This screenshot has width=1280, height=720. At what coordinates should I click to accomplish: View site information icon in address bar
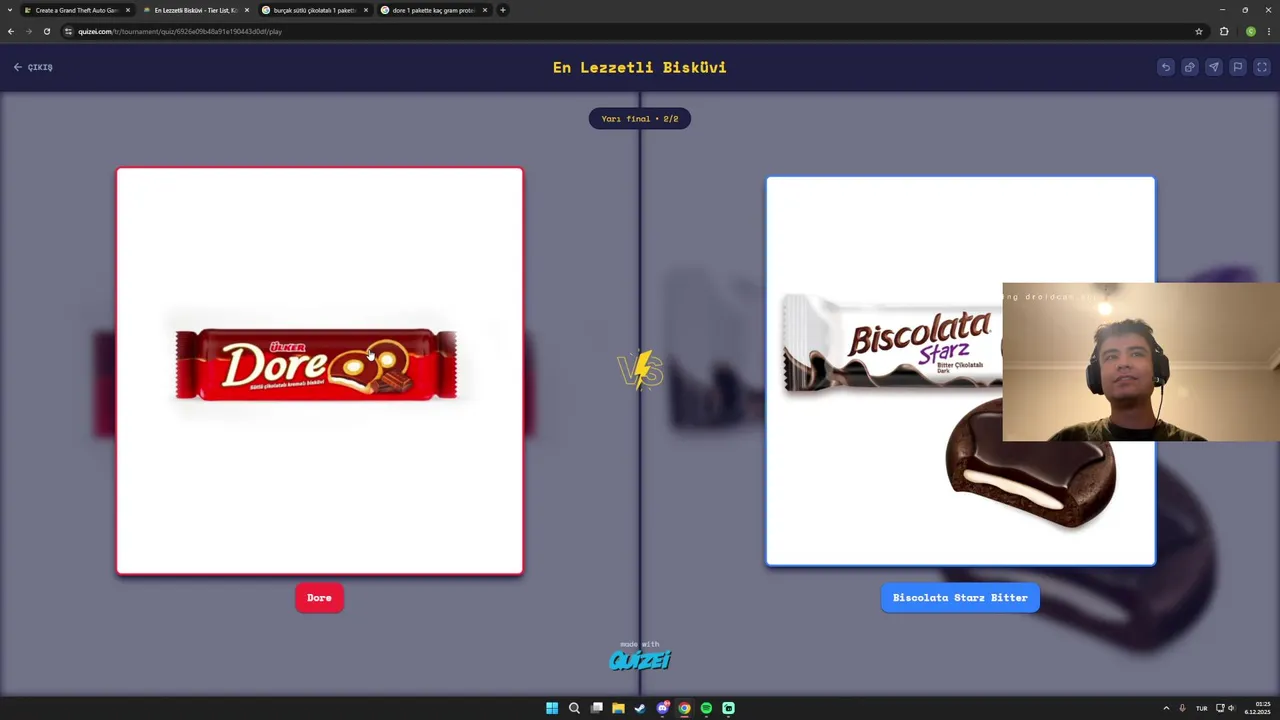69,31
